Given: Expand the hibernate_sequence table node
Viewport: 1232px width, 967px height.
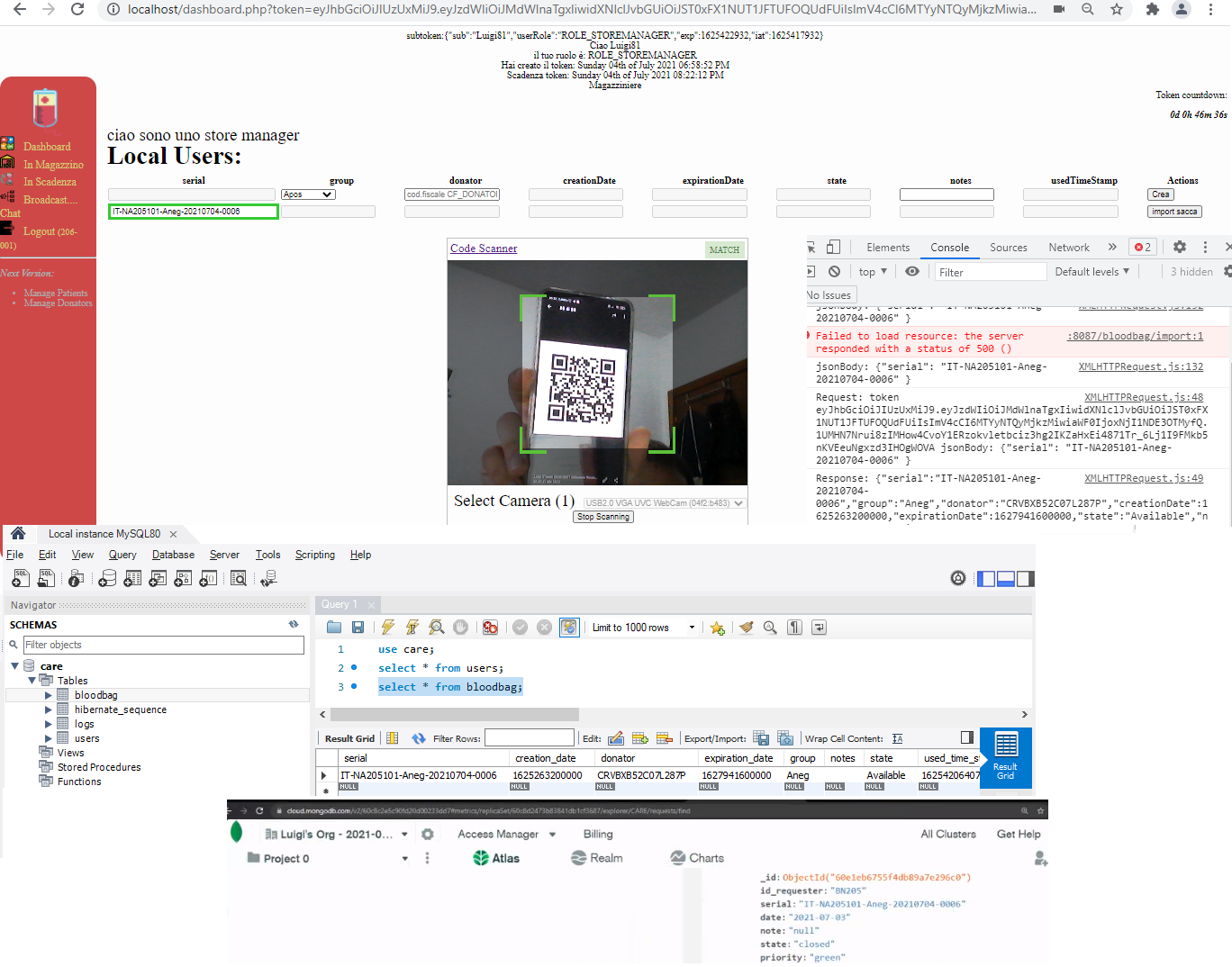Looking at the screenshot, I should click(x=49, y=709).
